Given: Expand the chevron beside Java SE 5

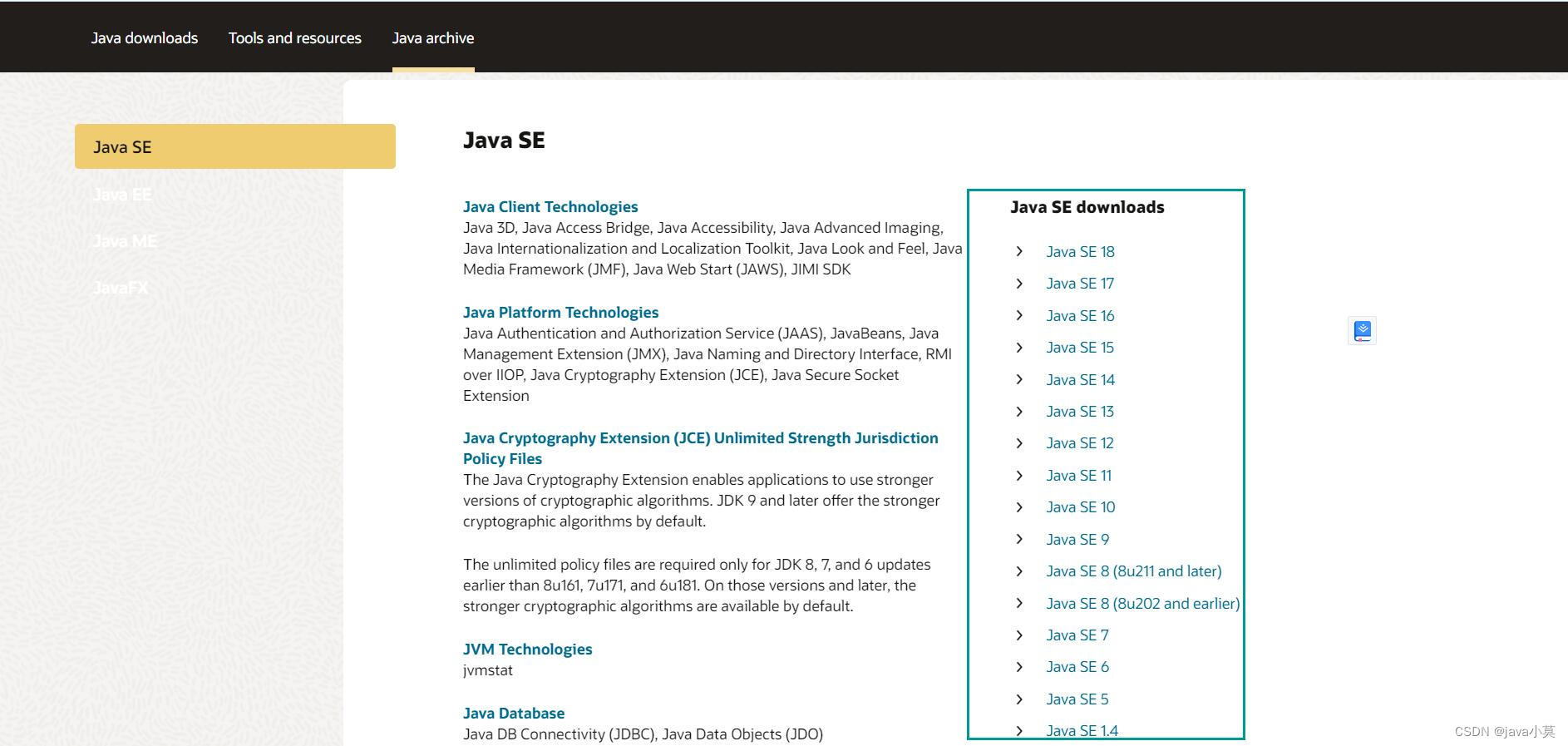Looking at the screenshot, I should click(1019, 699).
